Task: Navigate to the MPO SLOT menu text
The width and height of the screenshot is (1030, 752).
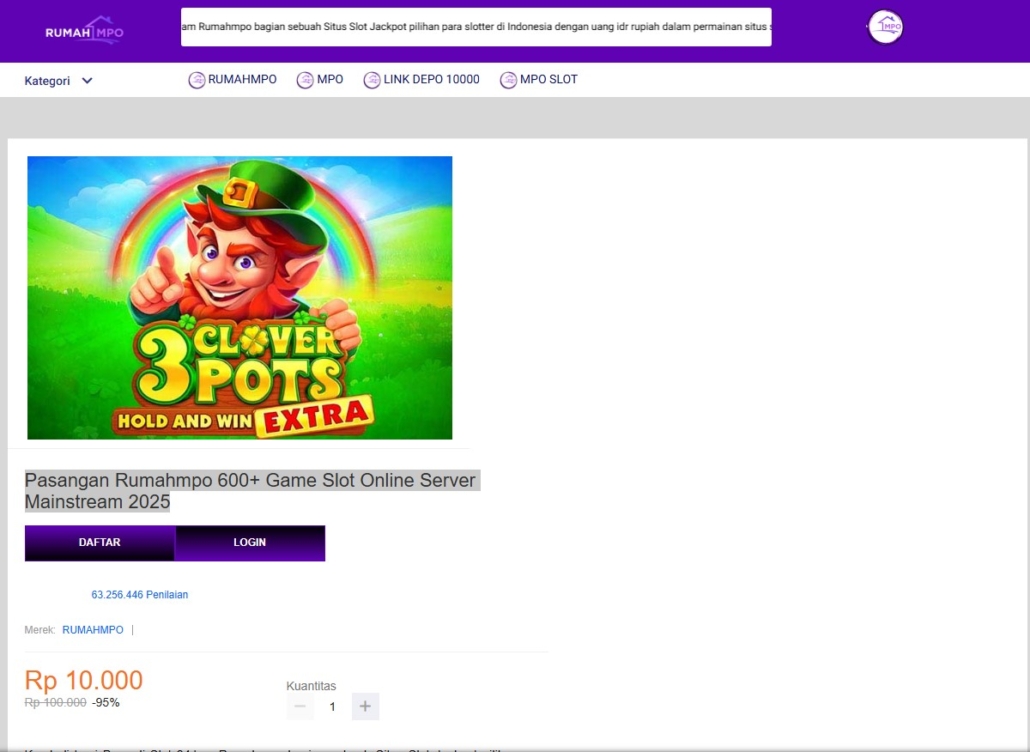Action: pyautogui.click(x=548, y=79)
